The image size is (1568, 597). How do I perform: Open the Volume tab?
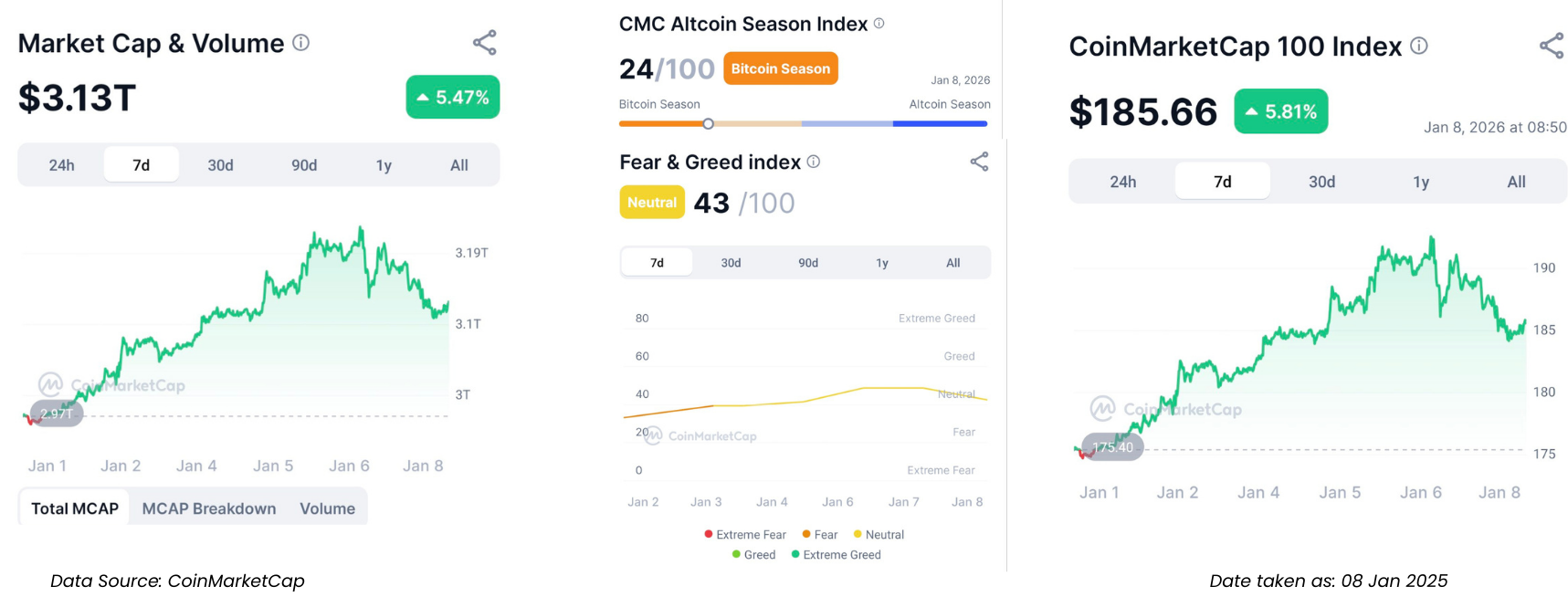click(x=327, y=508)
